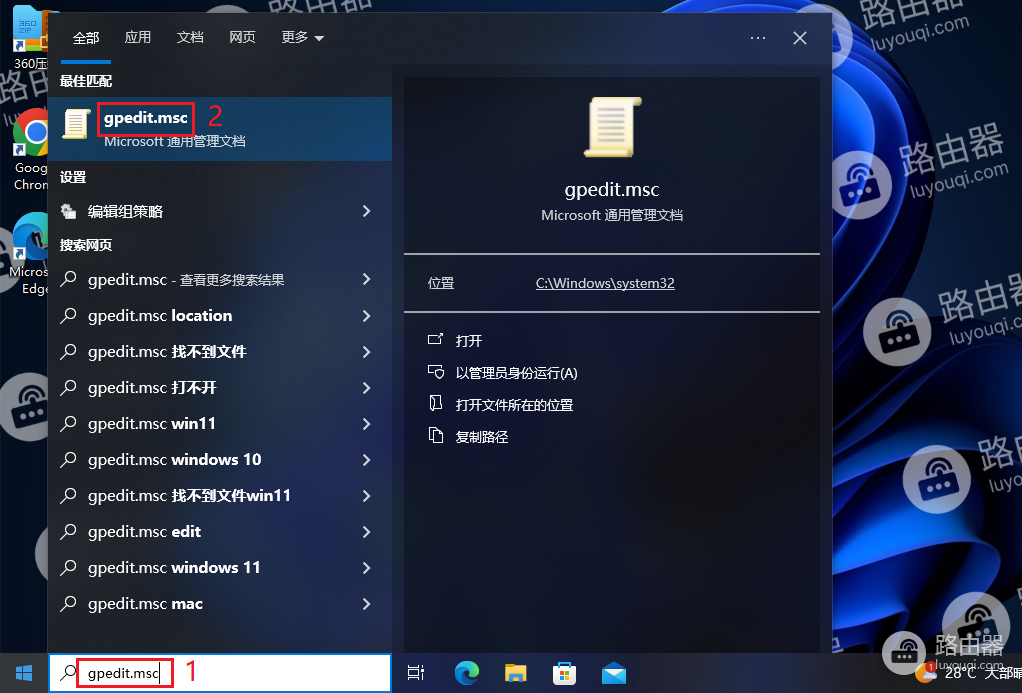Switch to the 网页 tab
1022x693 pixels.
point(242,37)
